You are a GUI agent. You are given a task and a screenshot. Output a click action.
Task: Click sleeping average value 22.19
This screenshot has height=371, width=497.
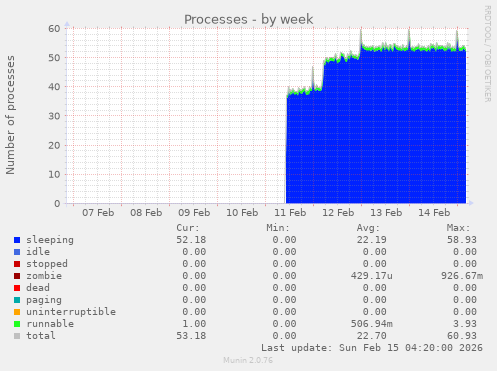[371, 240]
